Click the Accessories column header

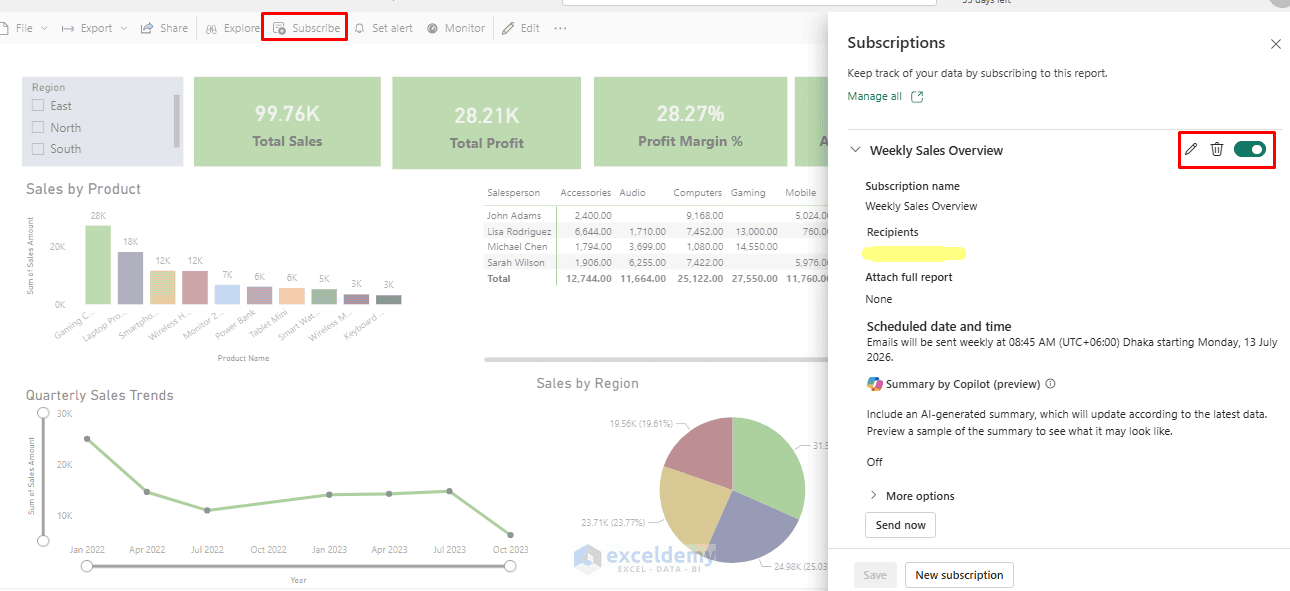tap(585, 193)
